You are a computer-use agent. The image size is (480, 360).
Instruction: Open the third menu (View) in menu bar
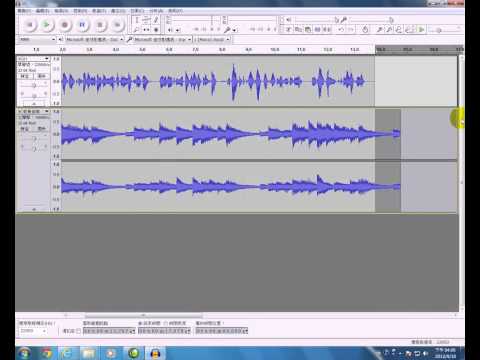pos(61,11)
